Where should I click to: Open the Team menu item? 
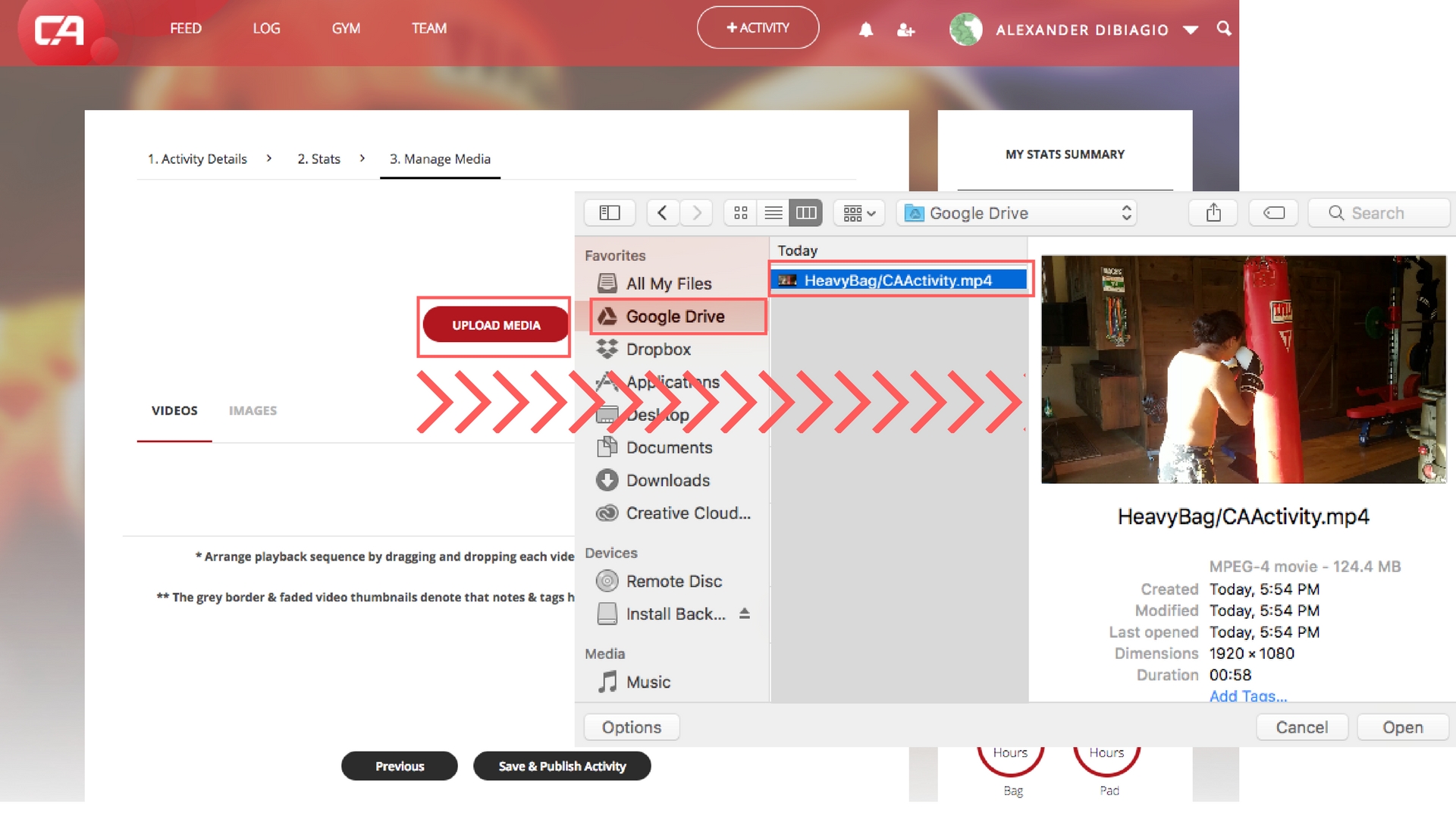(429, 28)
